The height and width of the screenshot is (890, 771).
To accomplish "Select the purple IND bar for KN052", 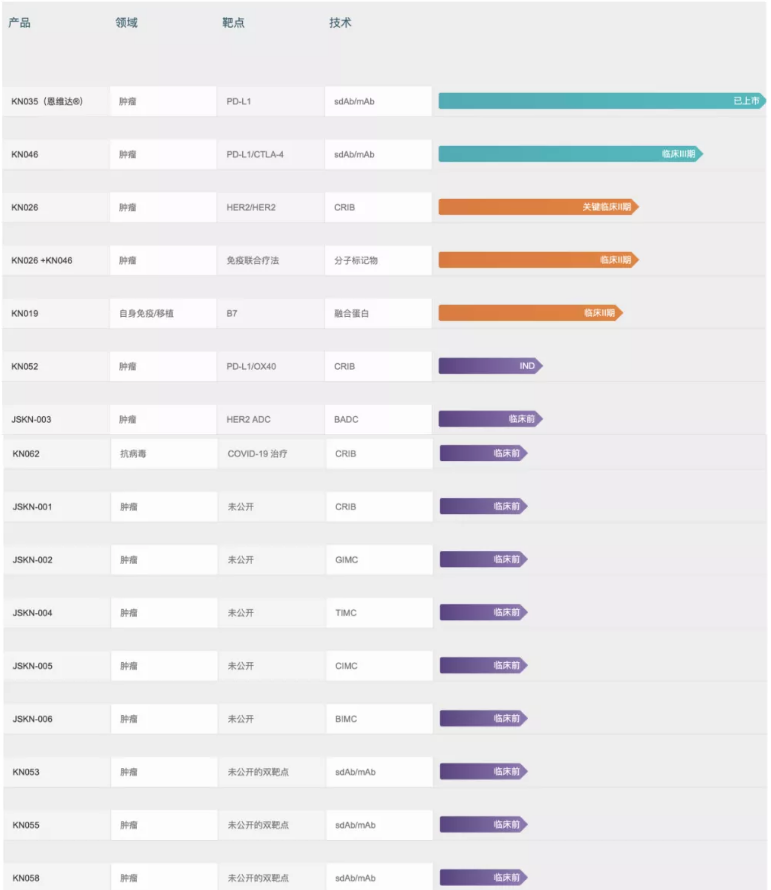I will (x=491, y=366).
